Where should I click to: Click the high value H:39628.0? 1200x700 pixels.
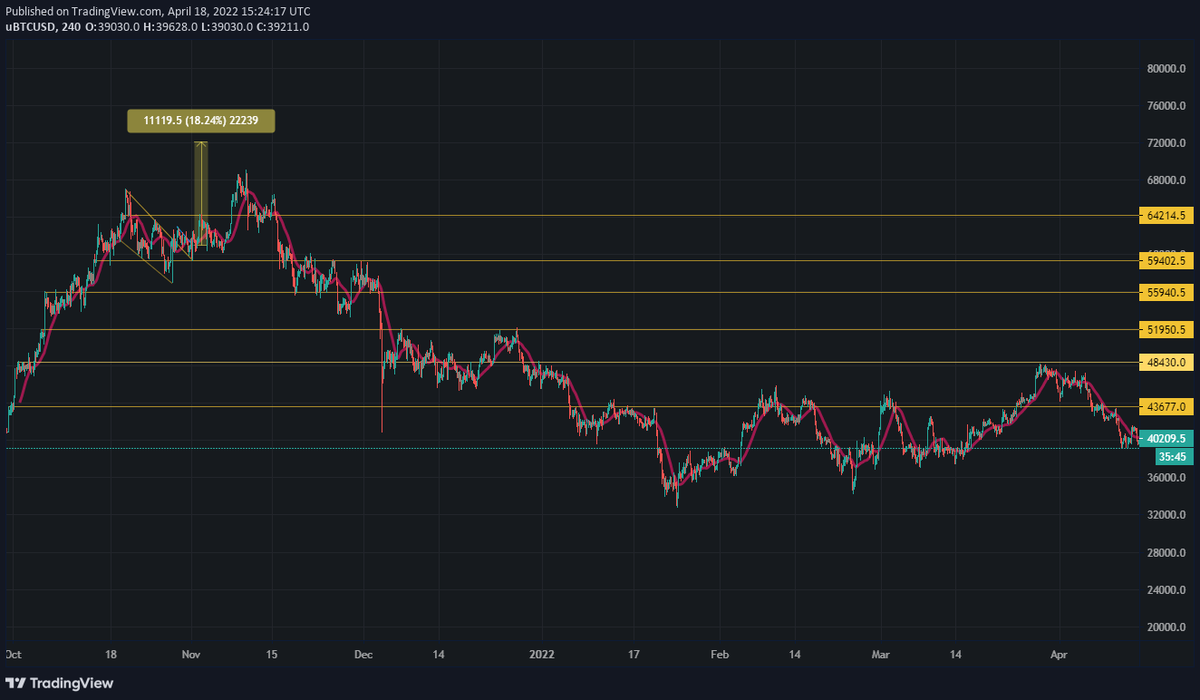pyautogui.click(x=172, y=26)
